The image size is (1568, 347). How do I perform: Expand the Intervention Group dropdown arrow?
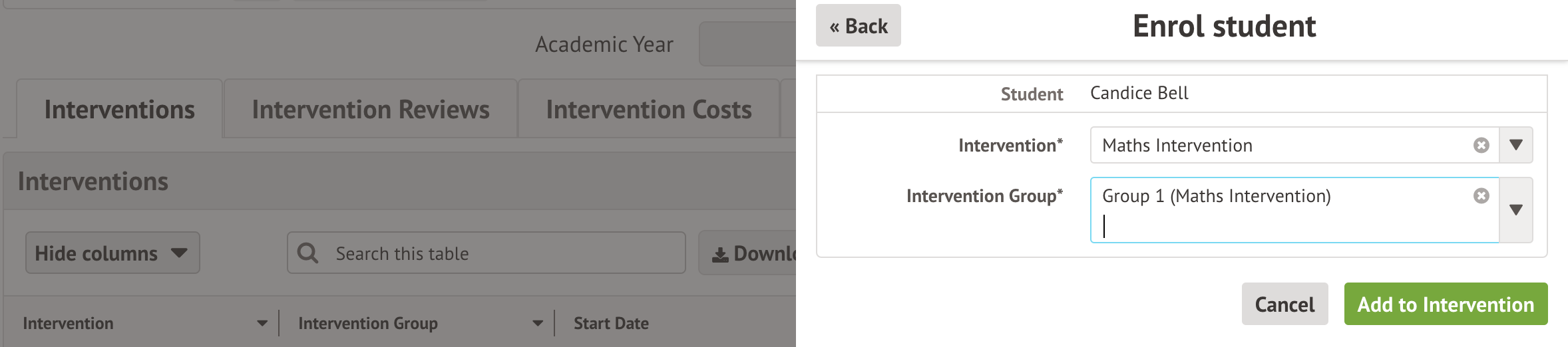(1516, 210)
